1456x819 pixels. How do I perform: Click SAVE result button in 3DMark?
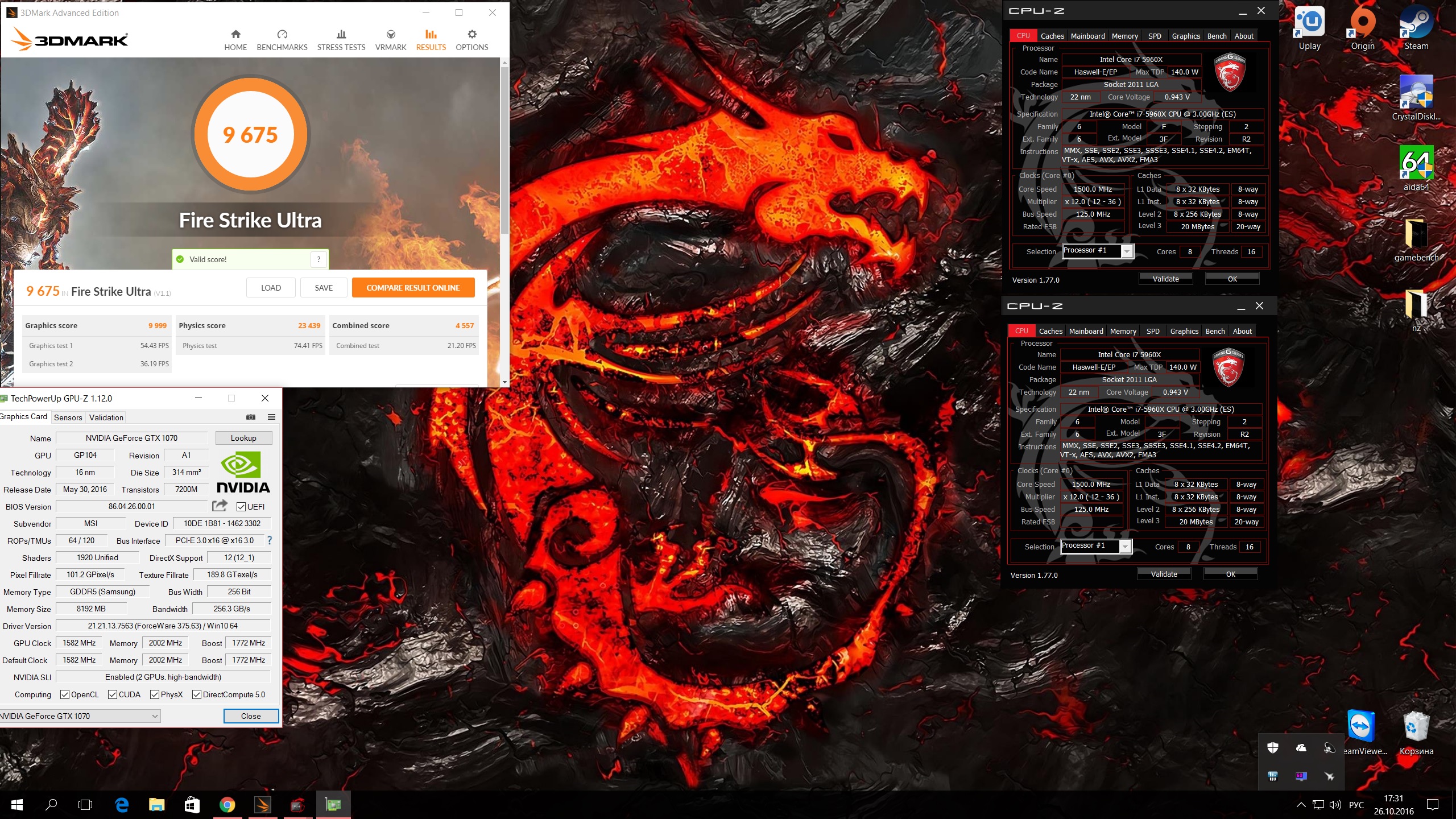[324, 288]
